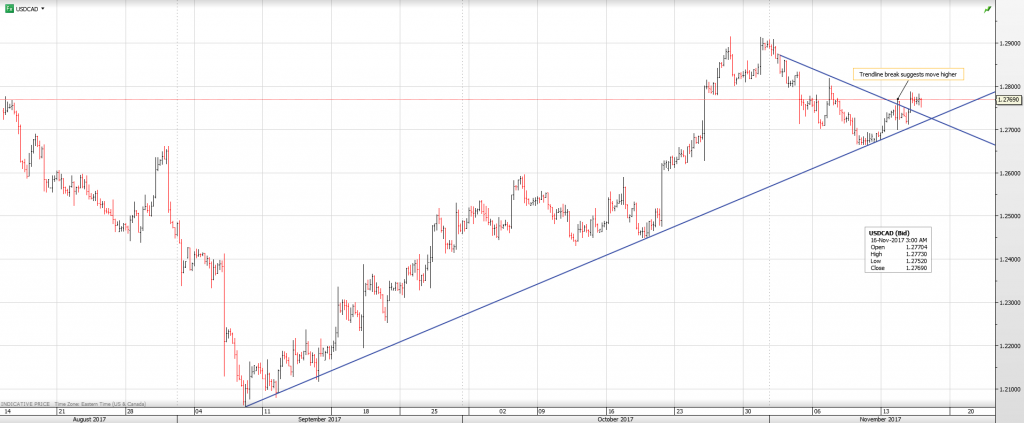Select the September 2017 month label

coord(317,419)
